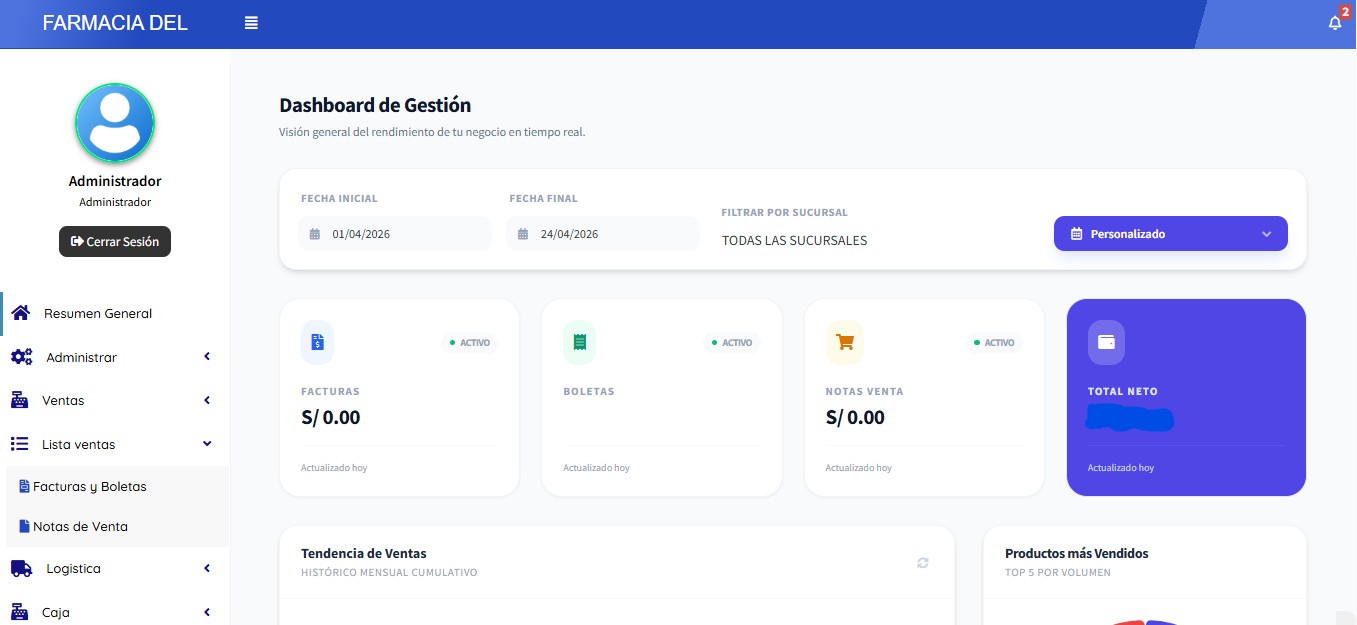Open the notifications bell

1335,23
